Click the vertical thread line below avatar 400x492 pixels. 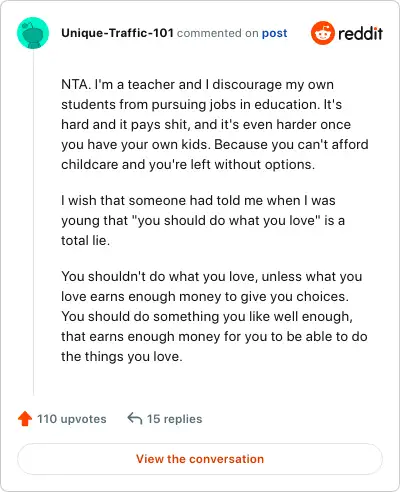pyautogui.click(x=33, y=222)
